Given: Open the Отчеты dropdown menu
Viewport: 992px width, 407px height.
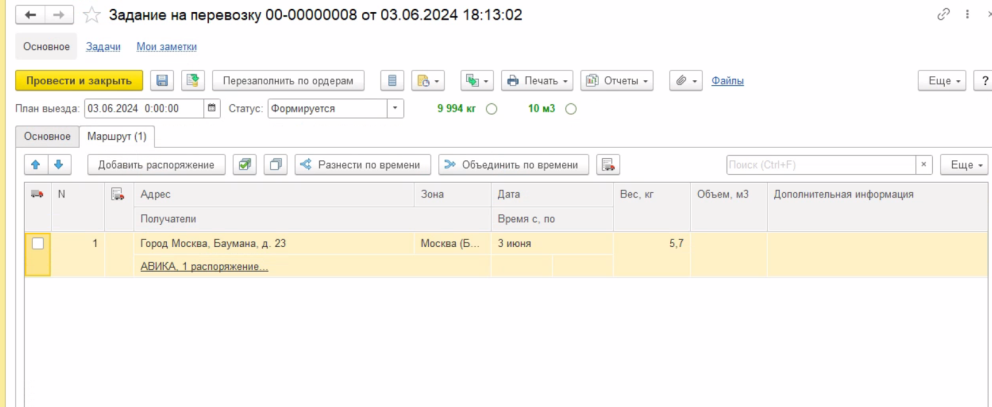Looking at the screenshot, I should coord(617,81).
